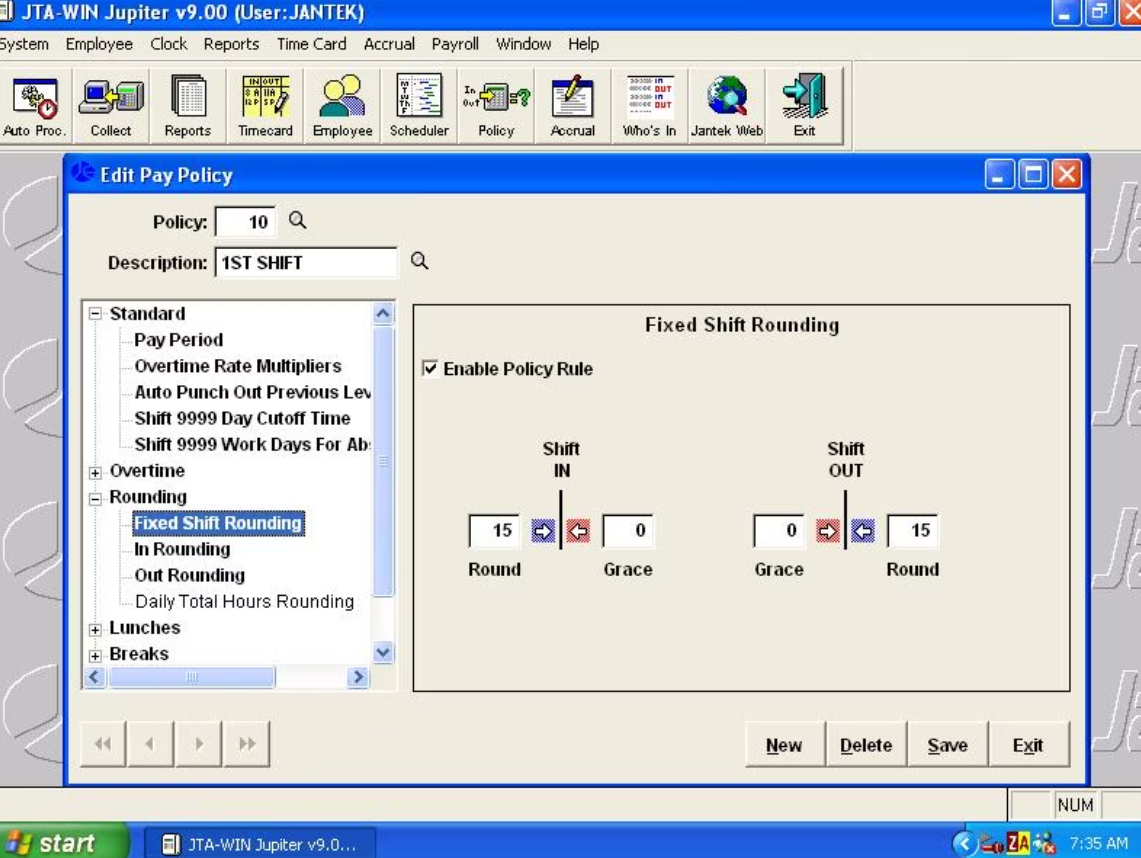1141x858 pixels.
Task: Expand the Overtime tree node
Action: tap(95, 472)
